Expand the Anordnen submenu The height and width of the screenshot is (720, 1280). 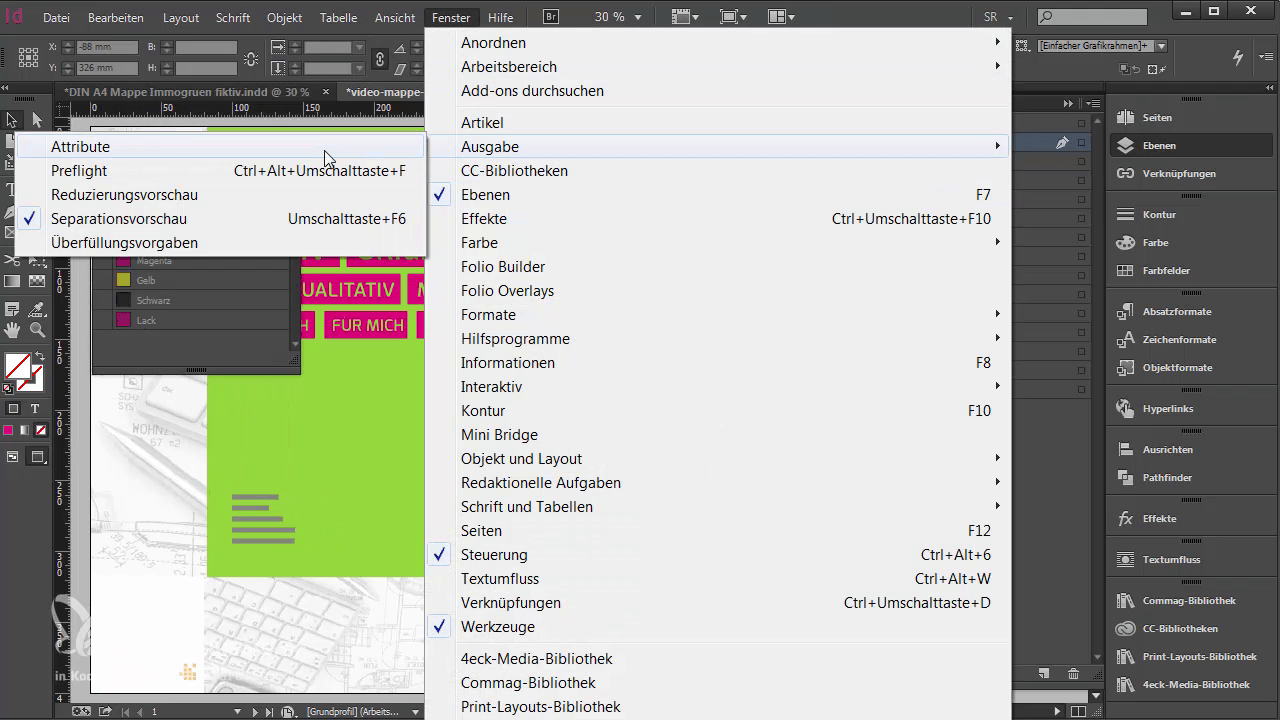point(716,43)
